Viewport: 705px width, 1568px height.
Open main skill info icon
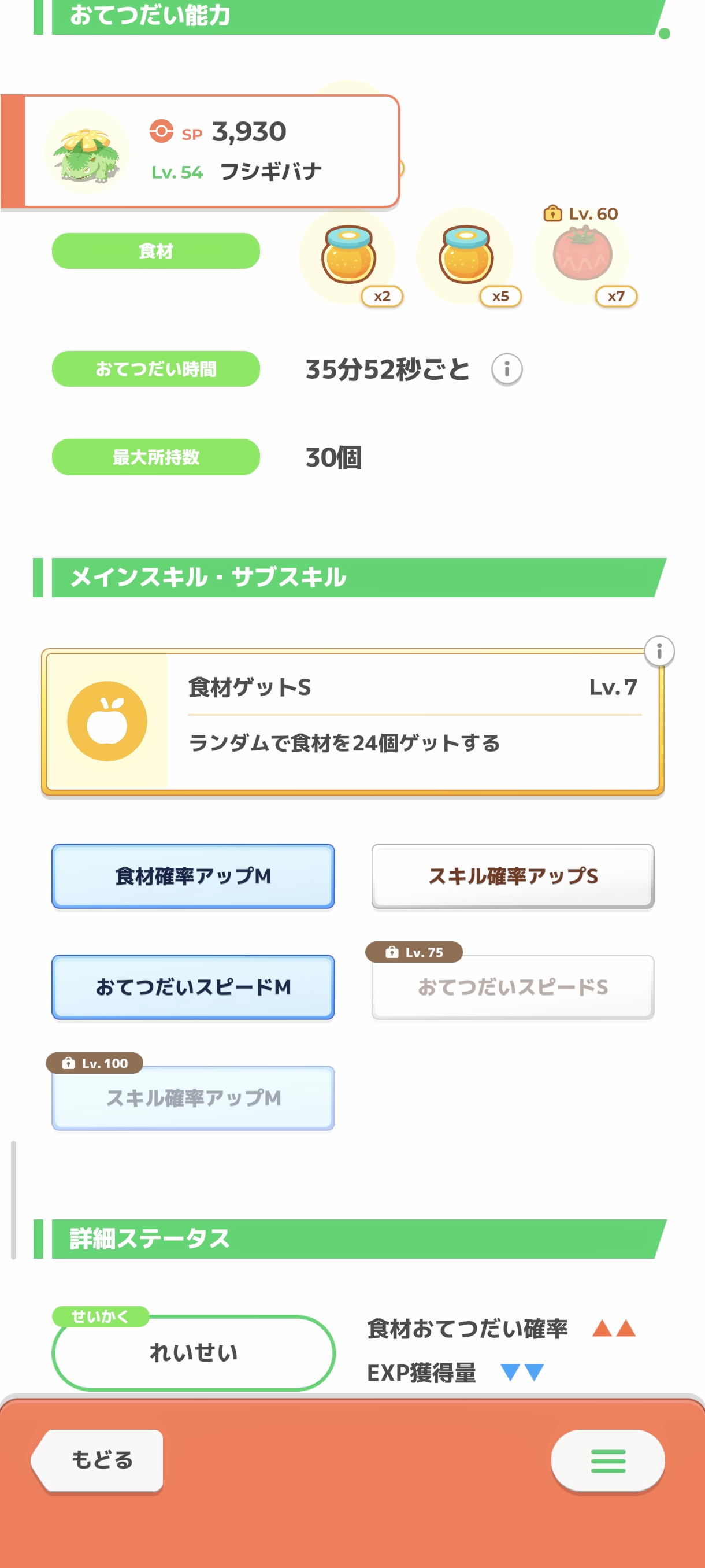pyautogui.click(x=659, y=651)
